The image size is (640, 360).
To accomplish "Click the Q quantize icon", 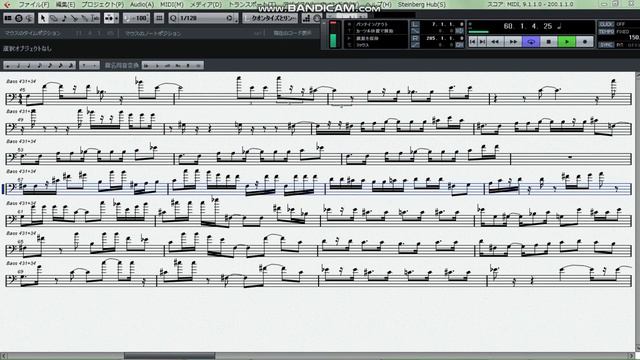I will coord(173,18).
